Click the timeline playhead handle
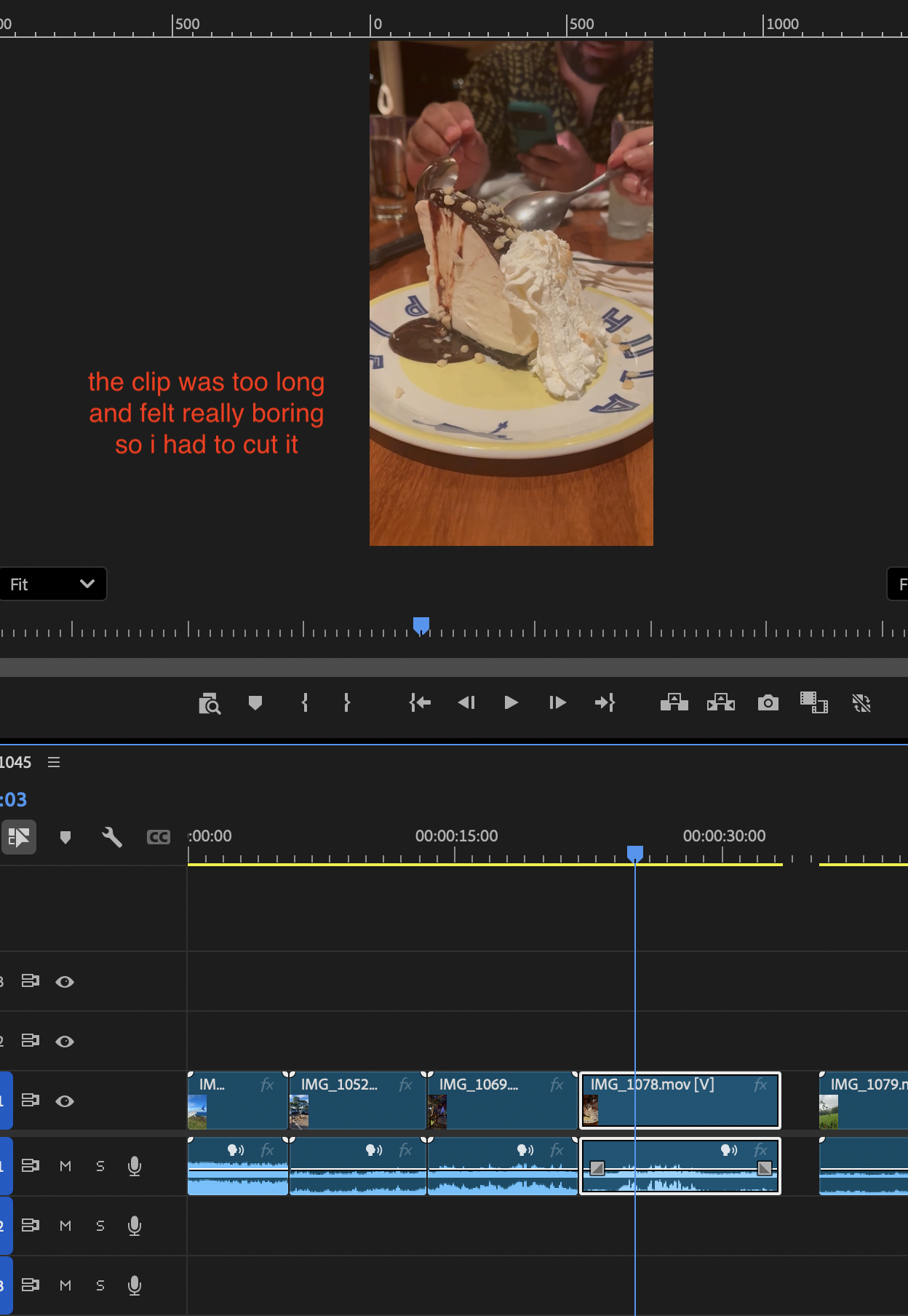The height and width of the screenshot is (1316, 908). (x=635, y=853)
